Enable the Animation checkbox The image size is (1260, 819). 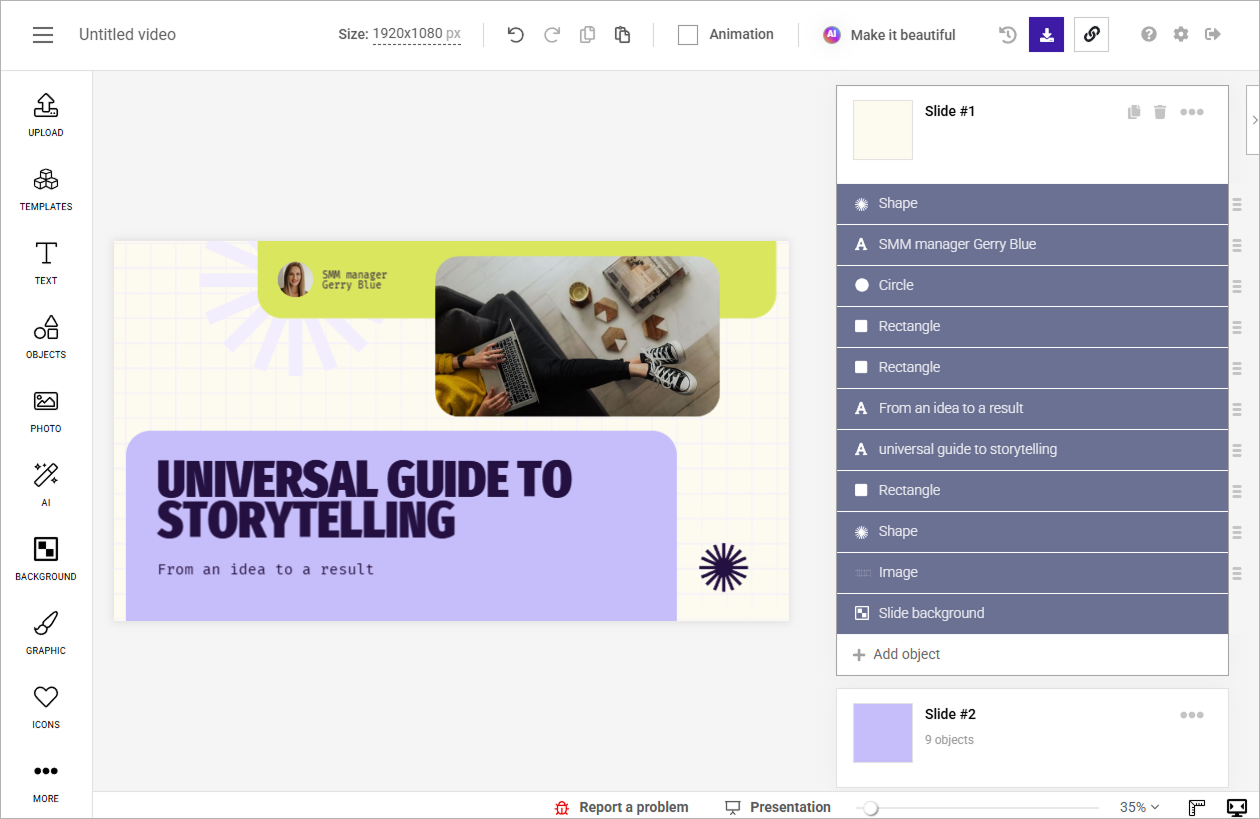688,35
